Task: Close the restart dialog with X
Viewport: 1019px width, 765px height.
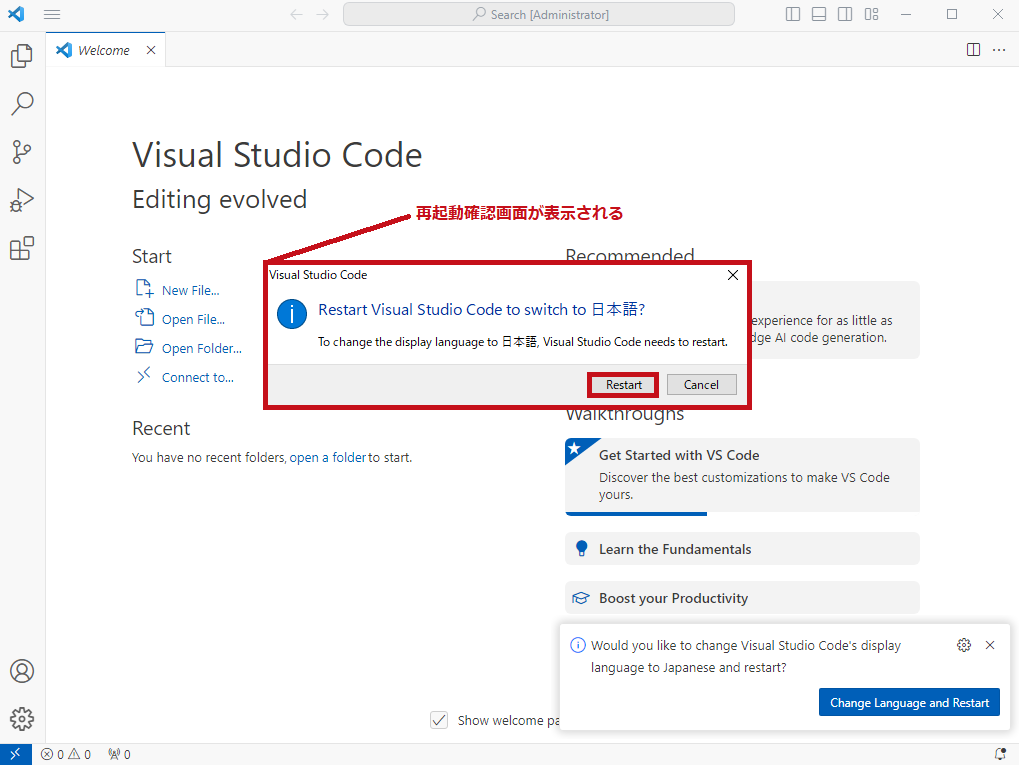Action: click(x=733, y=275)
